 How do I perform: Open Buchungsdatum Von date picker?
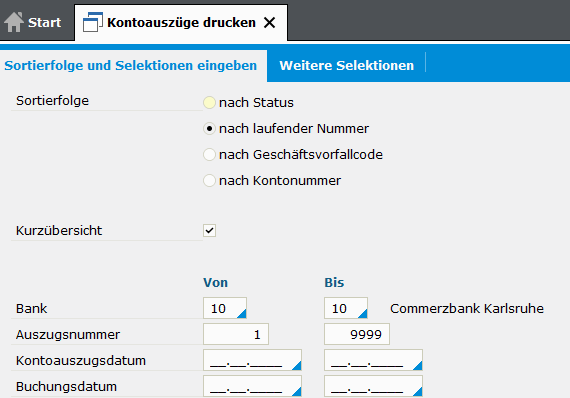[x=297, y=391]
